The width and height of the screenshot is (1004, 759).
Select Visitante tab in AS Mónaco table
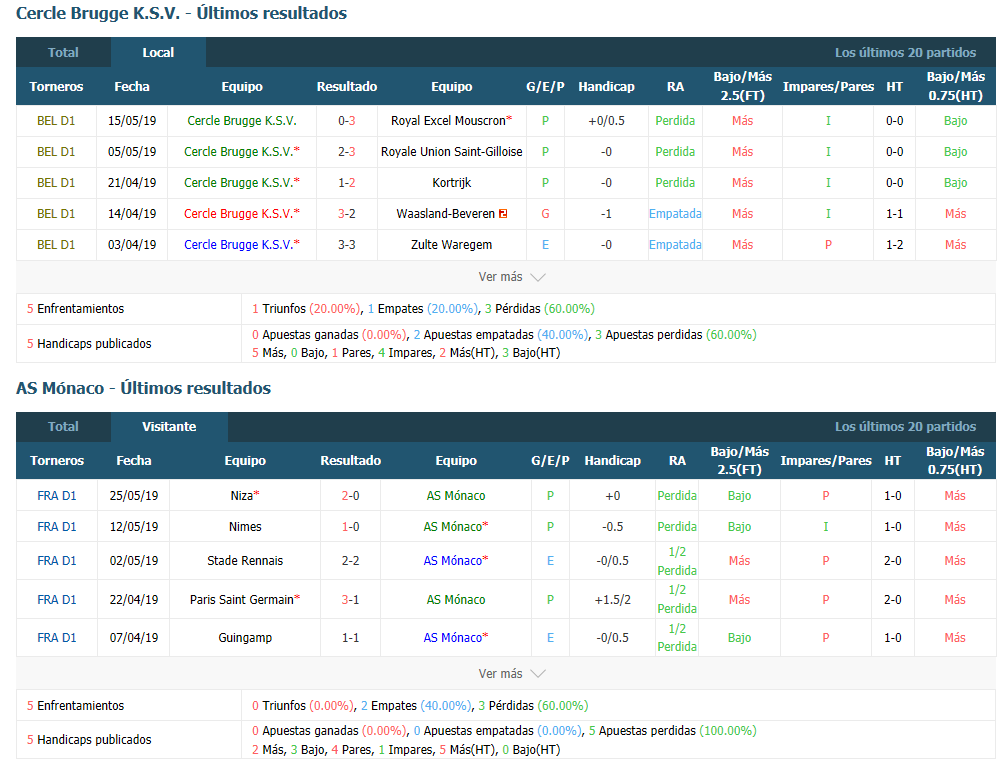point(169,427)
